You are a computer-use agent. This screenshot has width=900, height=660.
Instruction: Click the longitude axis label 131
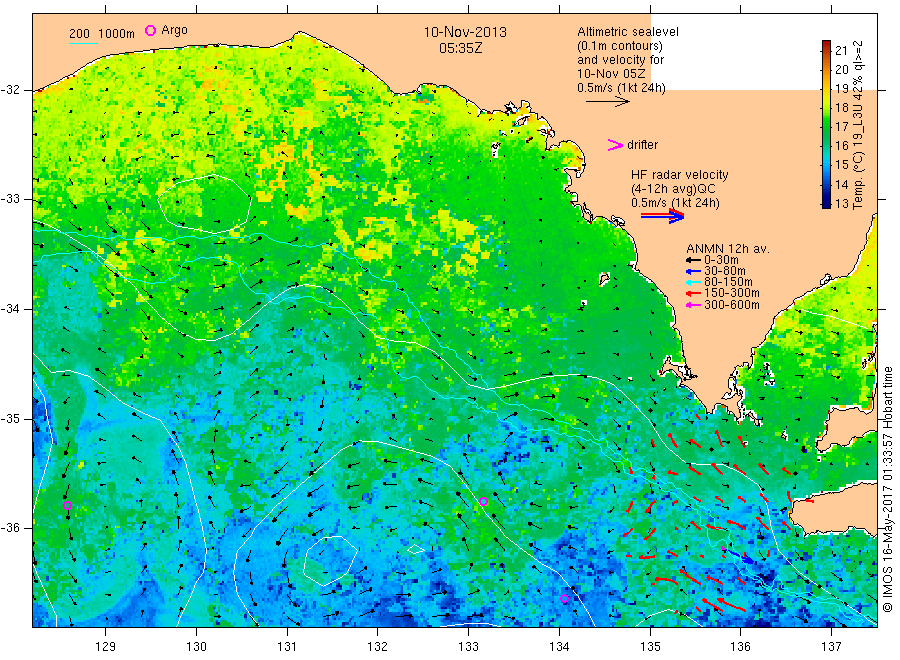[287, 646]
